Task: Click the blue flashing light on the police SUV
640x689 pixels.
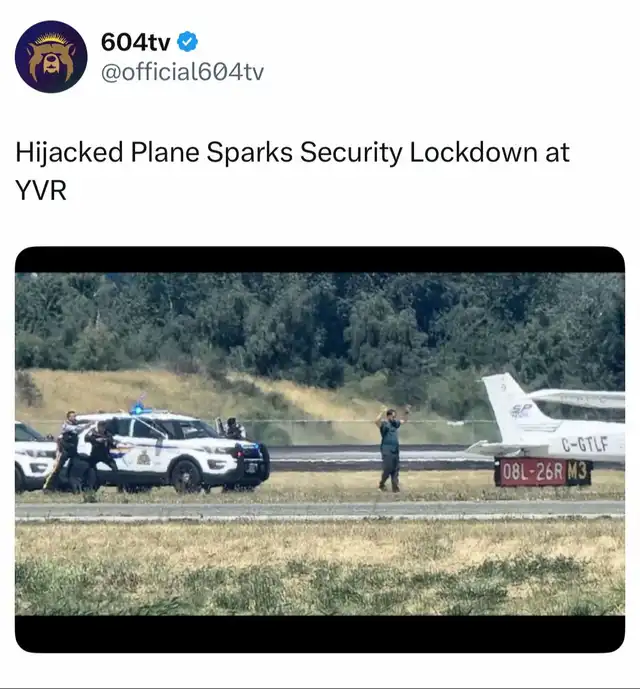Action: (141, 409)
